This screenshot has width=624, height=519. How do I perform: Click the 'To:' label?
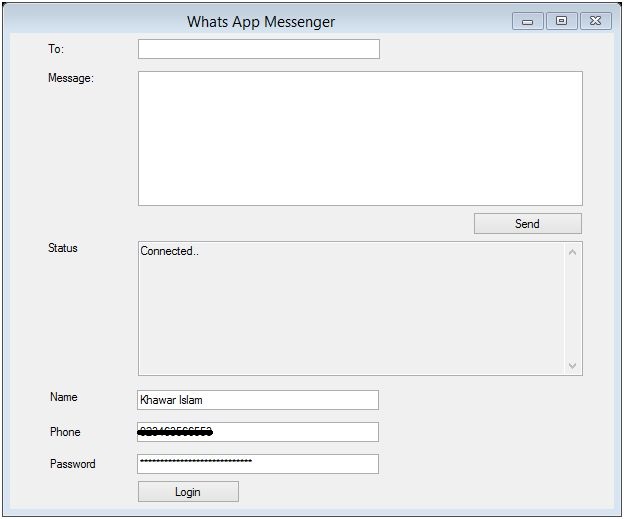(x=56, y=49)
